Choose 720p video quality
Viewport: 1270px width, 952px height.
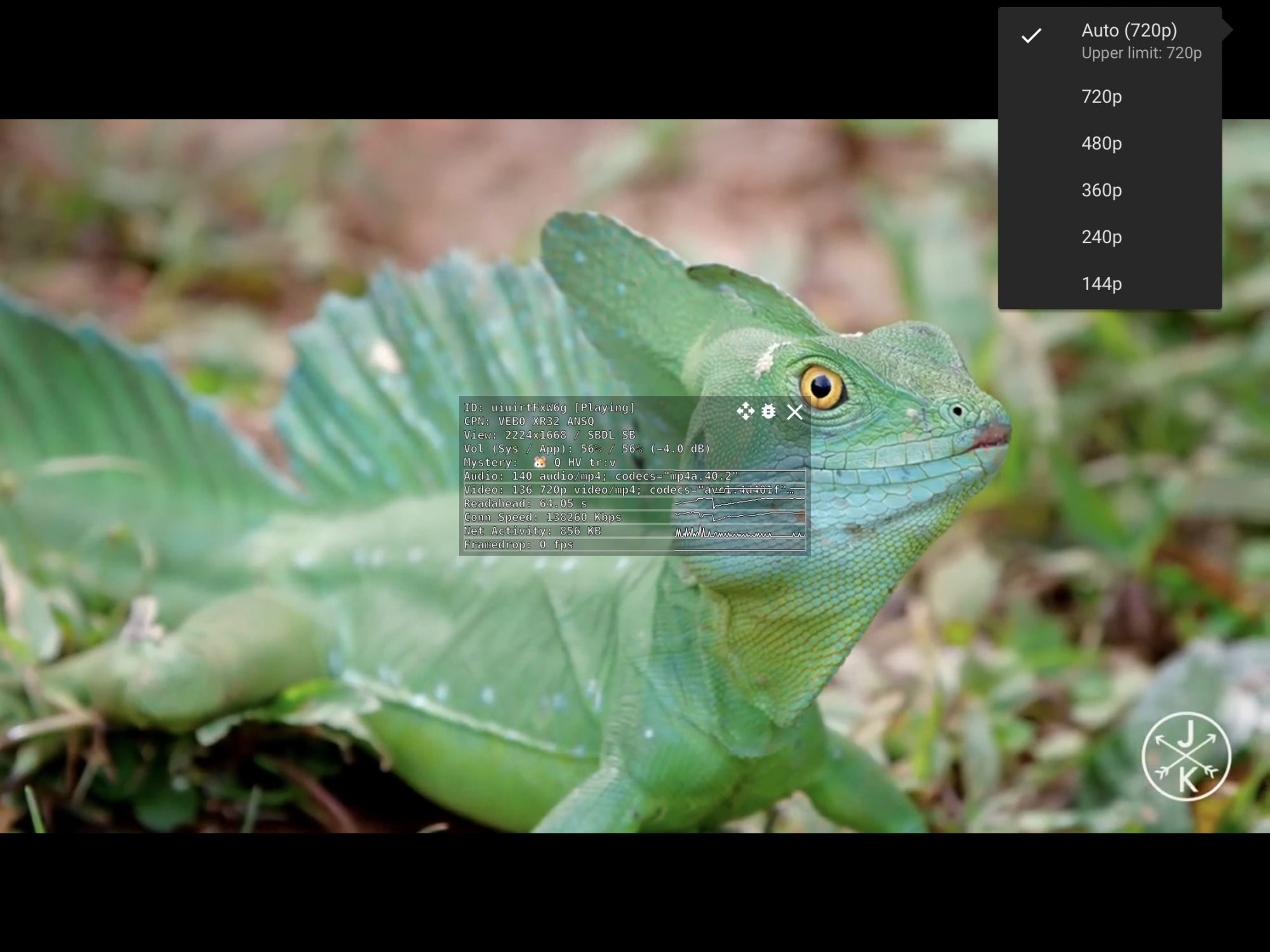1101,96
